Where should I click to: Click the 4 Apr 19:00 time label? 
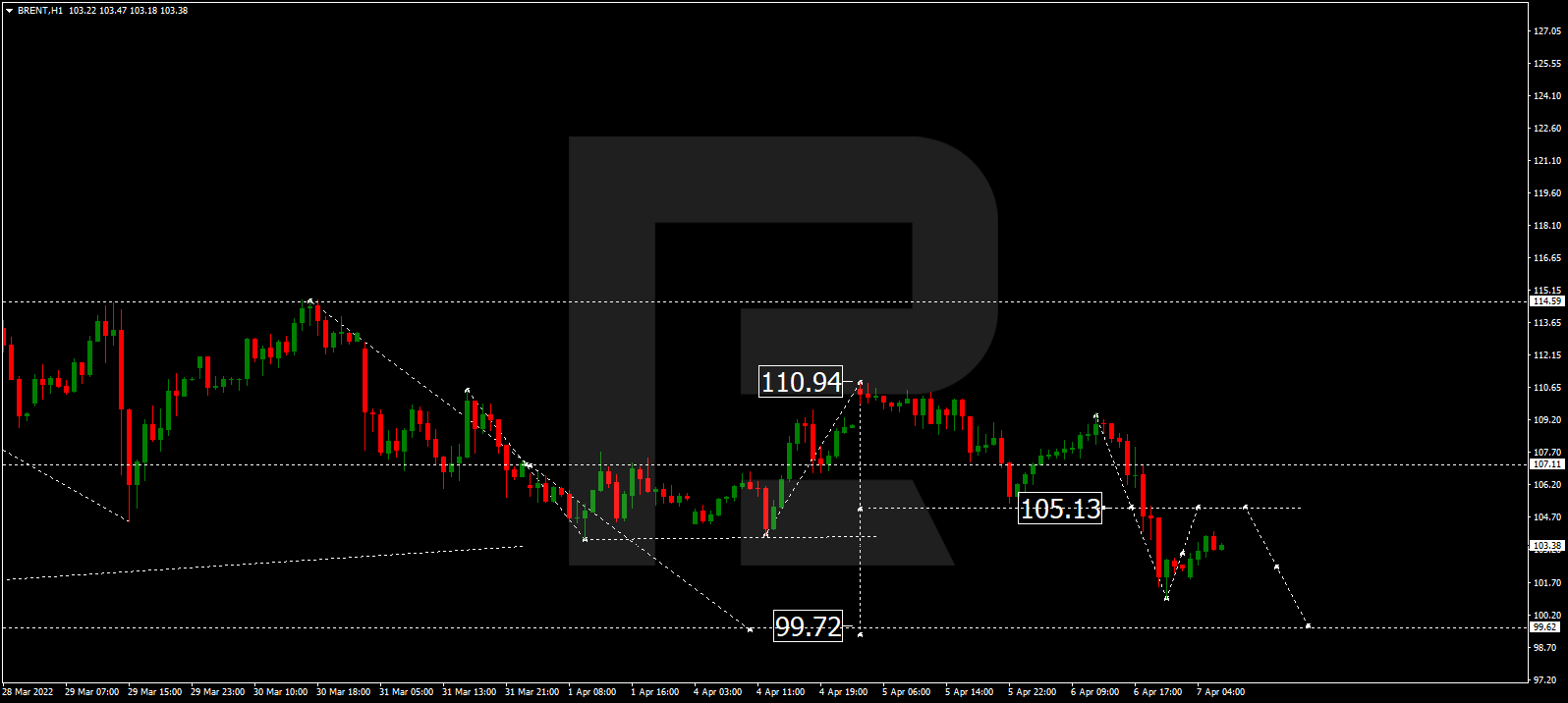coord(843,692)
